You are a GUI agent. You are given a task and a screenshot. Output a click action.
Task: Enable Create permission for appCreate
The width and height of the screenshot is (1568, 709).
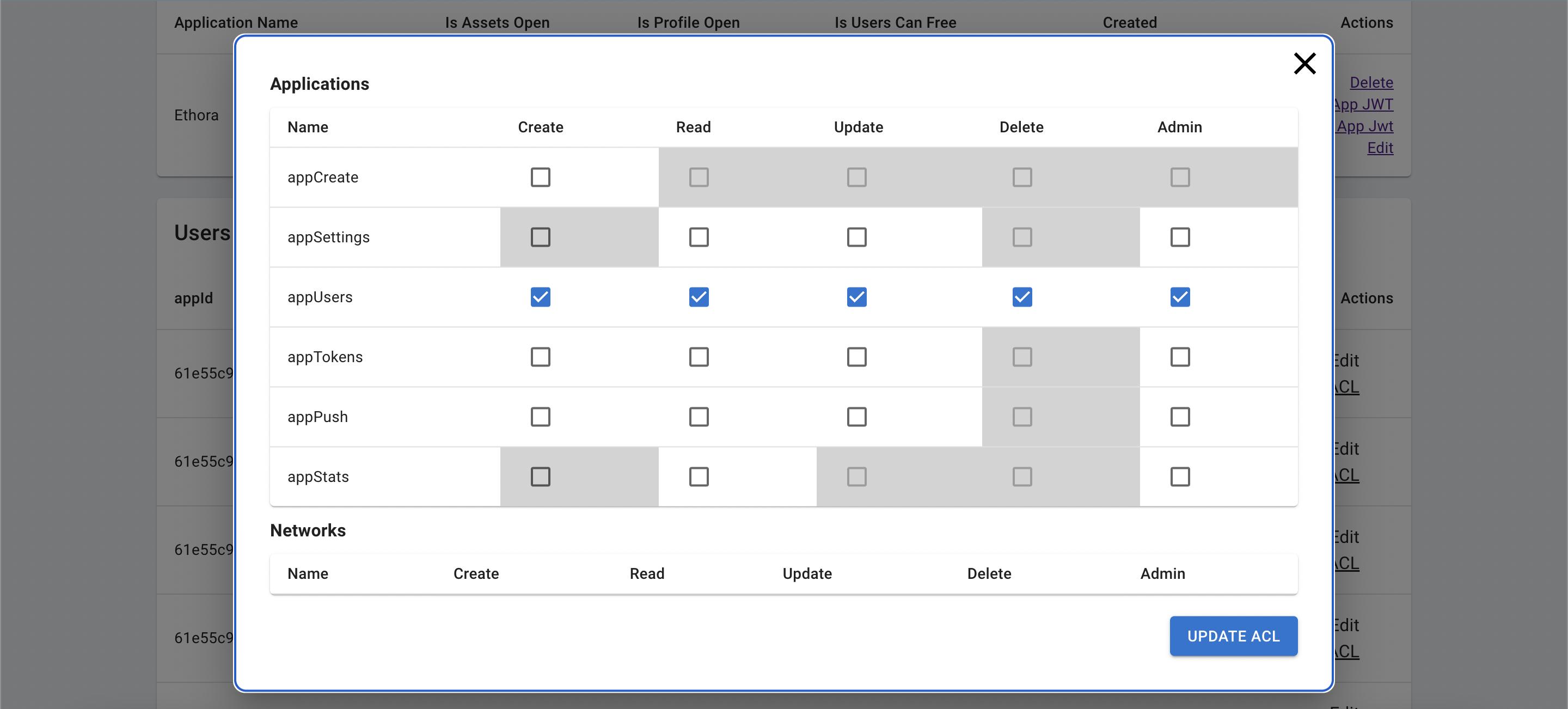click(540, 177)
